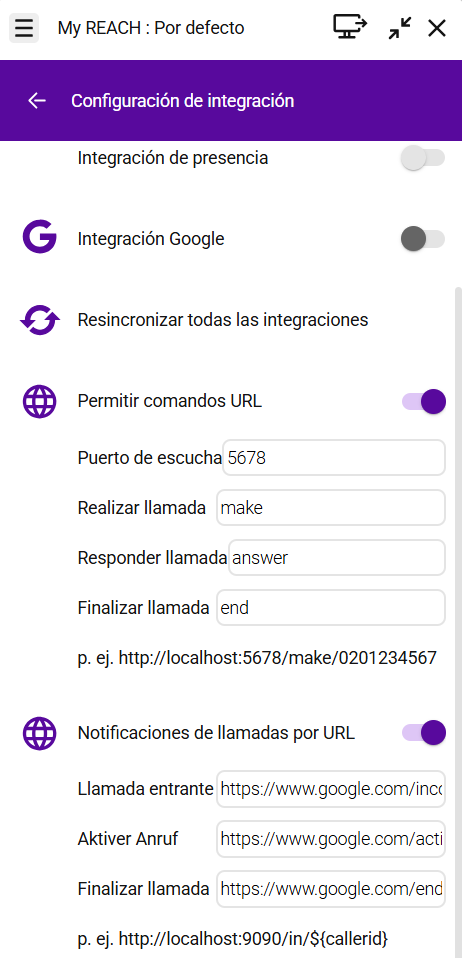Click the Finalizar llamada field containing end
This screenshot has height=958, width=462.
[x=331, y=607]
